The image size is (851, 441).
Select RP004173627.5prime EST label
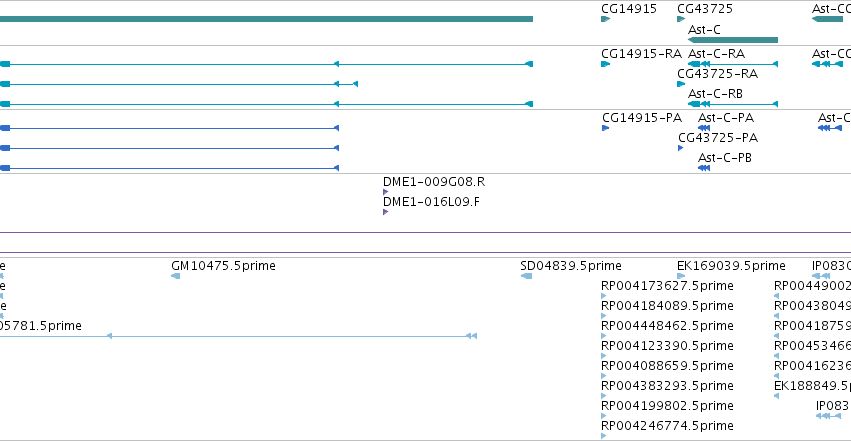click(x=667, y=286)
